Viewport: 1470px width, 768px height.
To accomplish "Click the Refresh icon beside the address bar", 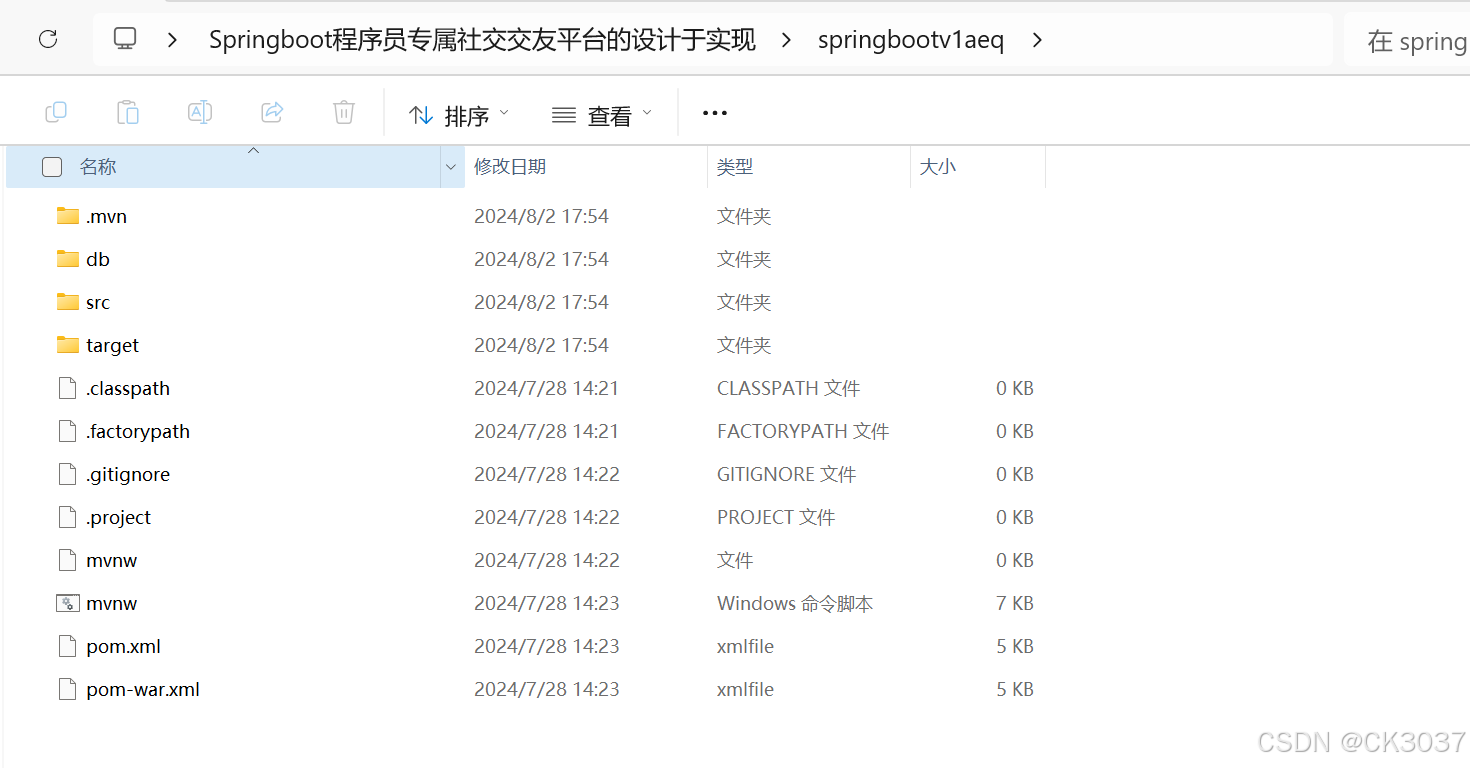I will (48, 38).
